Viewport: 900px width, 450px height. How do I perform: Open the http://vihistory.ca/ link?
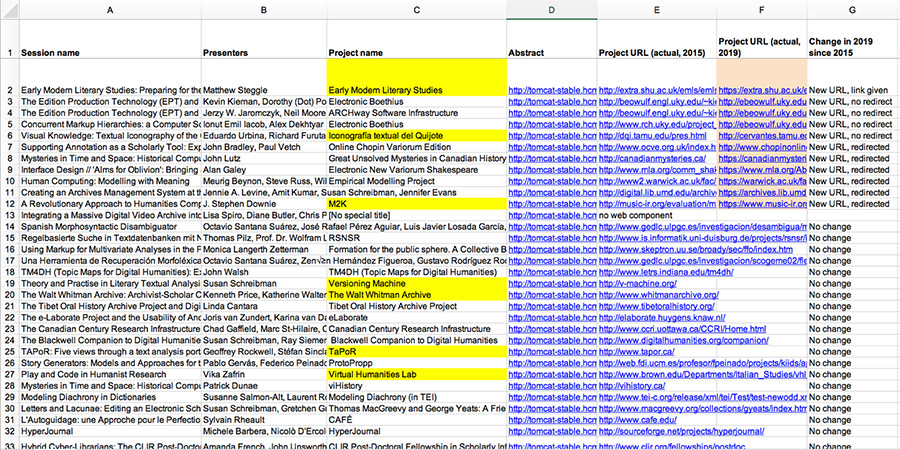(632, 386)
